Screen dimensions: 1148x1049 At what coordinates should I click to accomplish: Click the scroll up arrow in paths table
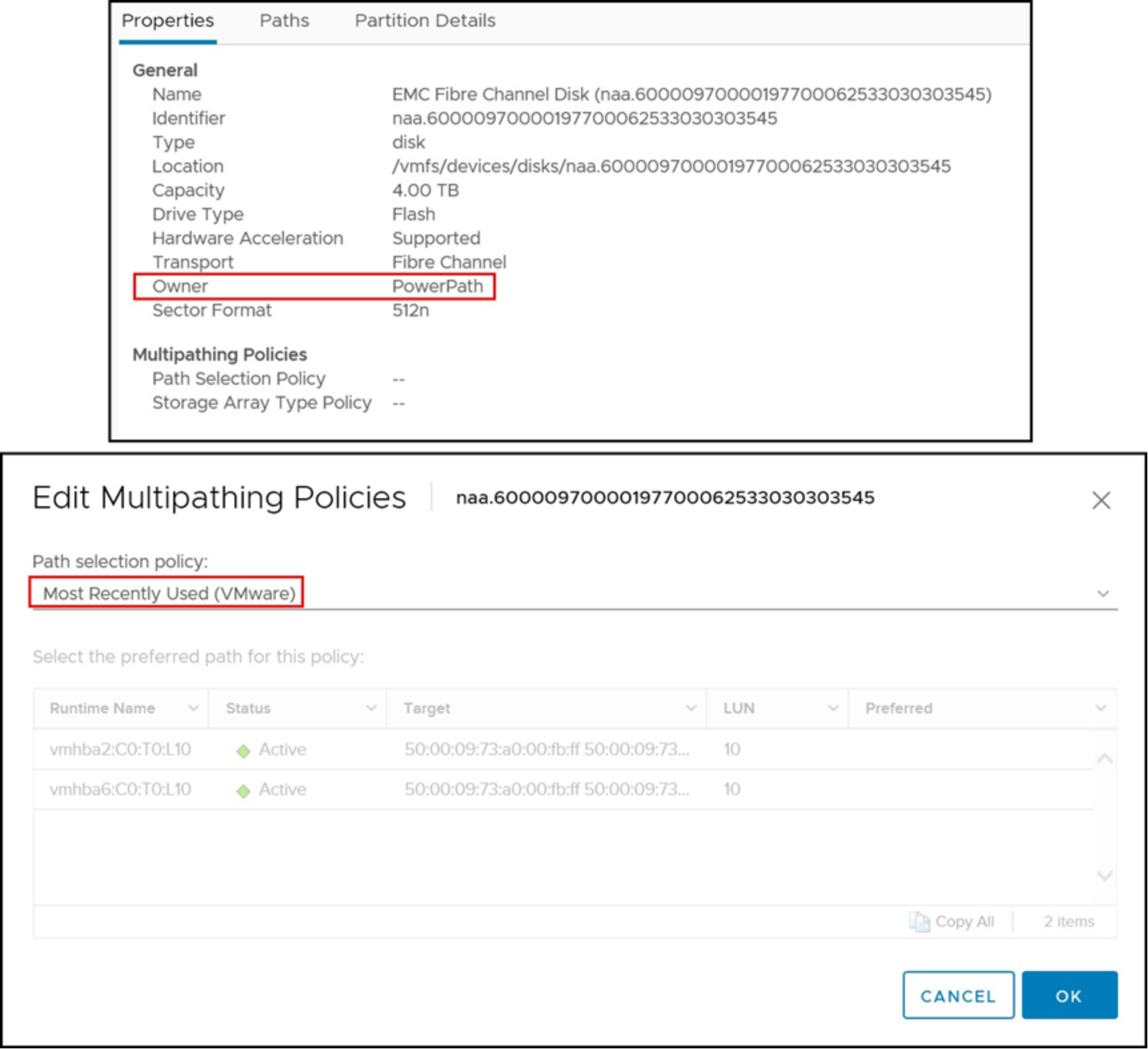pyautogui.click(x=1105, y=758)
